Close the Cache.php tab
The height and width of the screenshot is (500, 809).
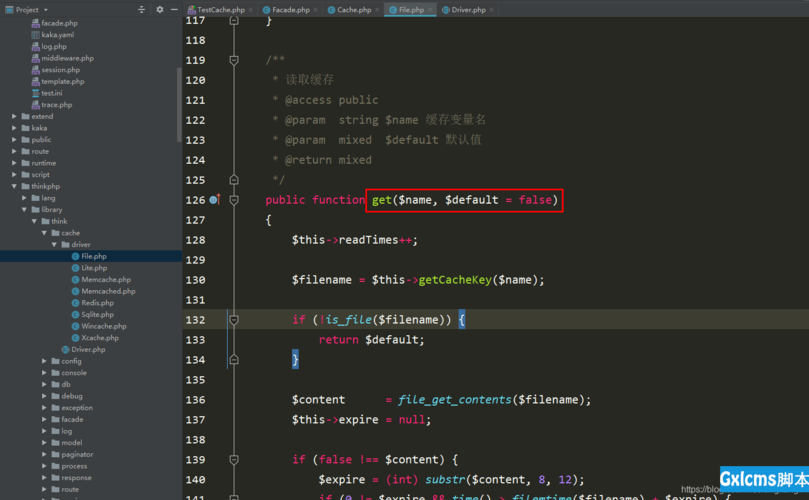point(377,10)
